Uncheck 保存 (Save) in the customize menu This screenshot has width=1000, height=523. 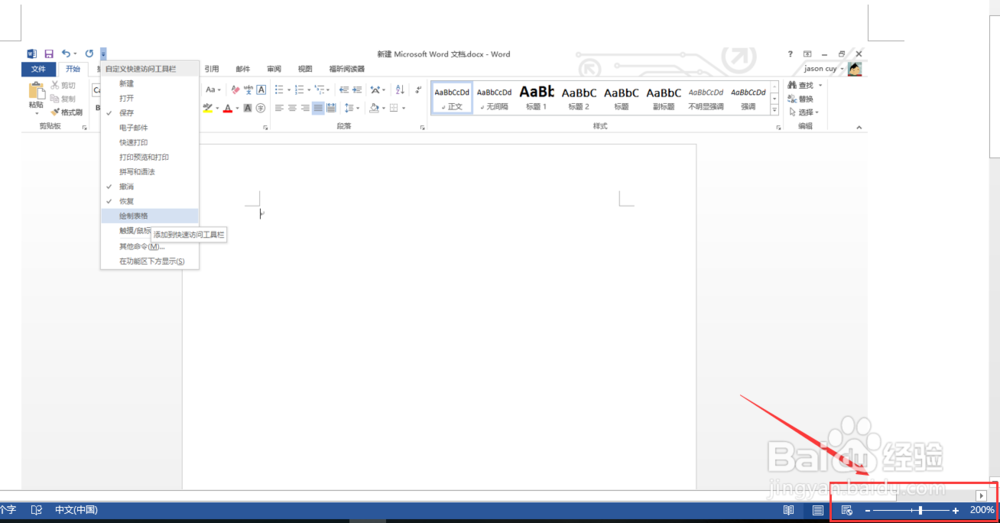tap(150, 113)
